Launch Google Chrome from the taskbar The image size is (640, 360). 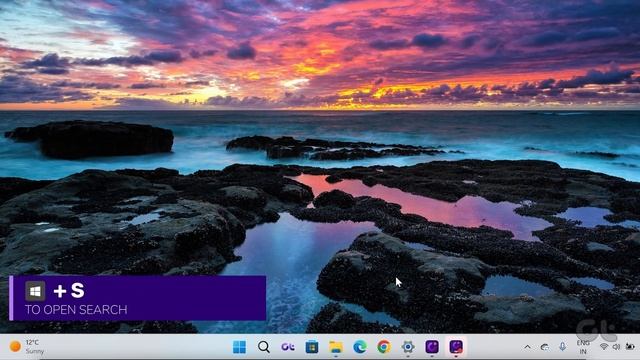(x=384, y=347)
